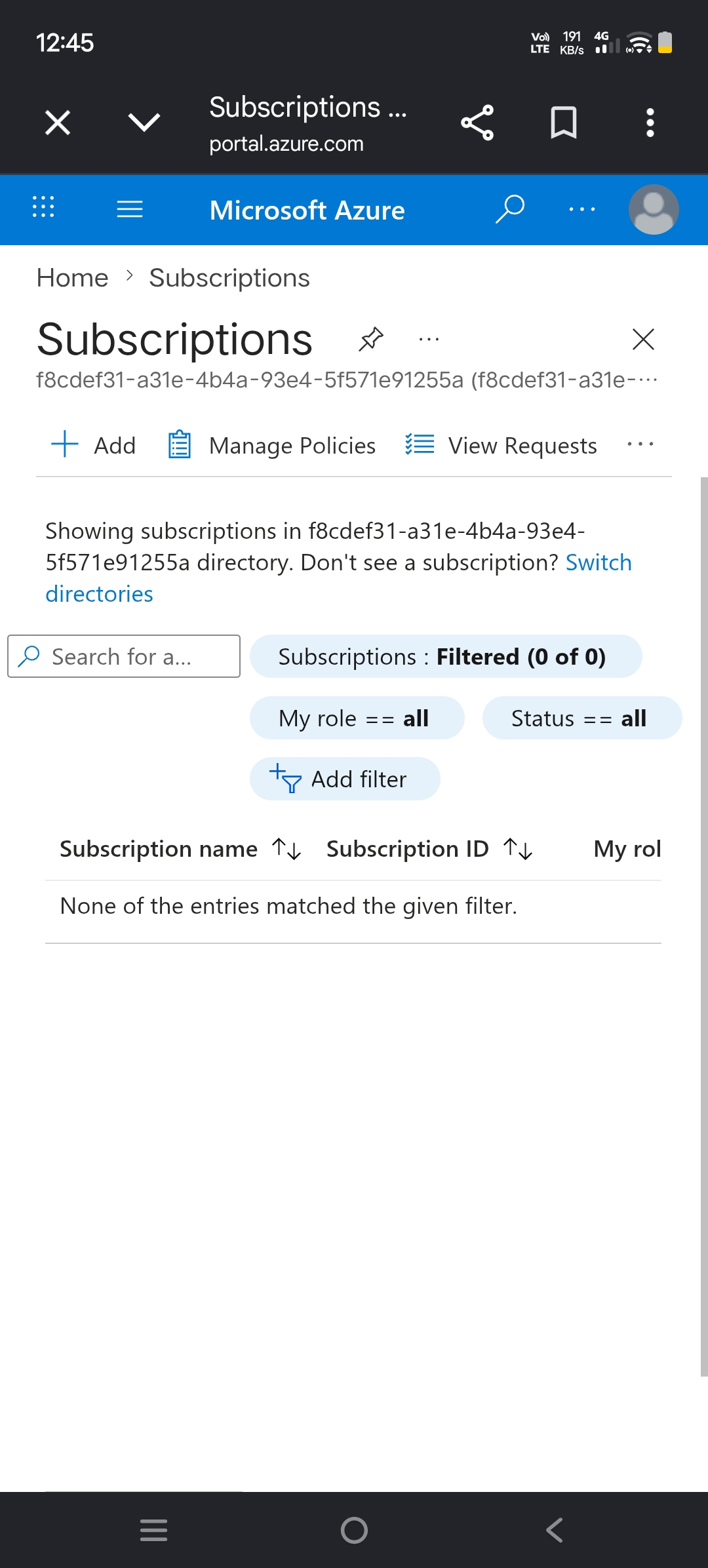Open the Status == all filter
Viewport: 708px width, 1568px height.
pyautogui.click(x=582, y=718)
